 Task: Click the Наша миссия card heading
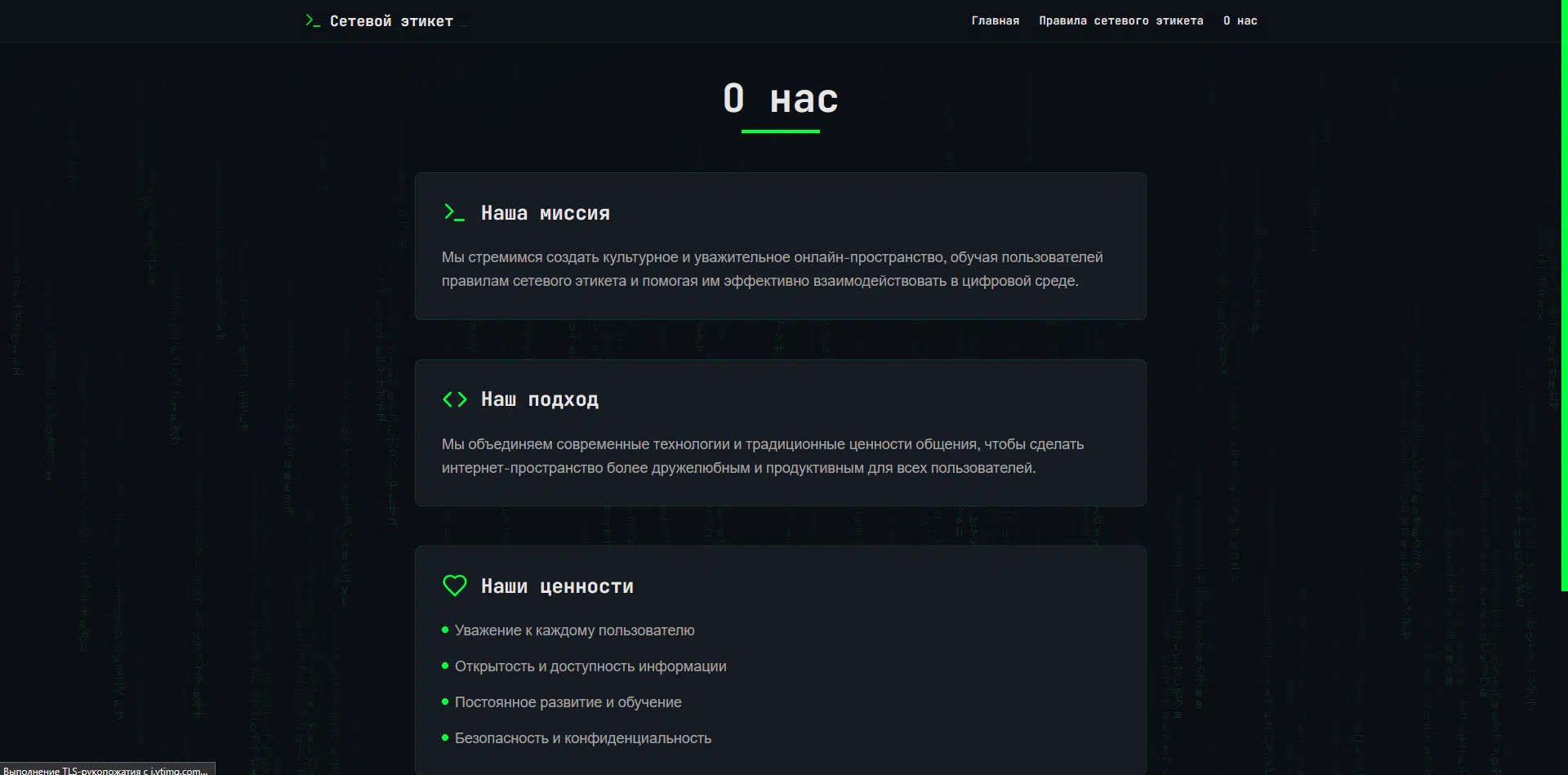pos(545,213)
